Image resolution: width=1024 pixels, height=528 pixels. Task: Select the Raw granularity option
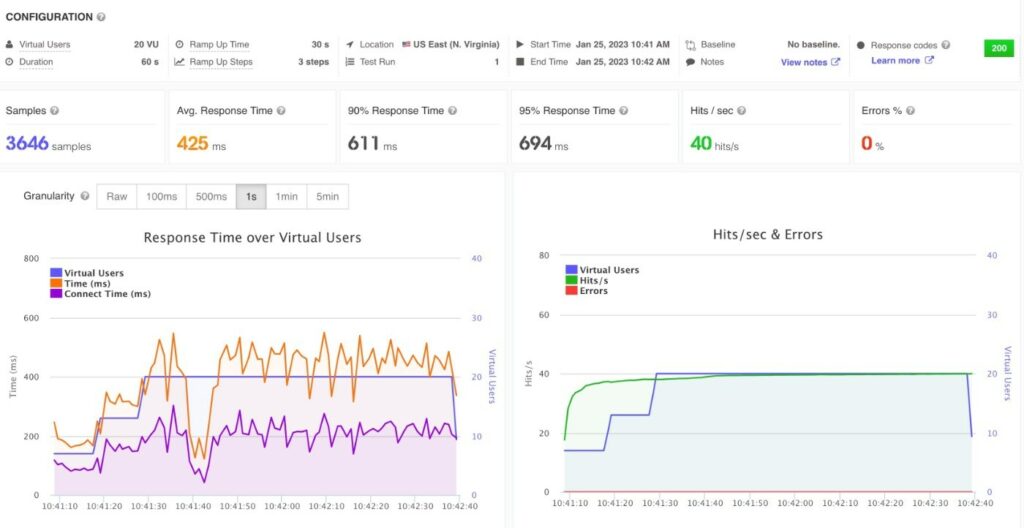pos(117,197)
